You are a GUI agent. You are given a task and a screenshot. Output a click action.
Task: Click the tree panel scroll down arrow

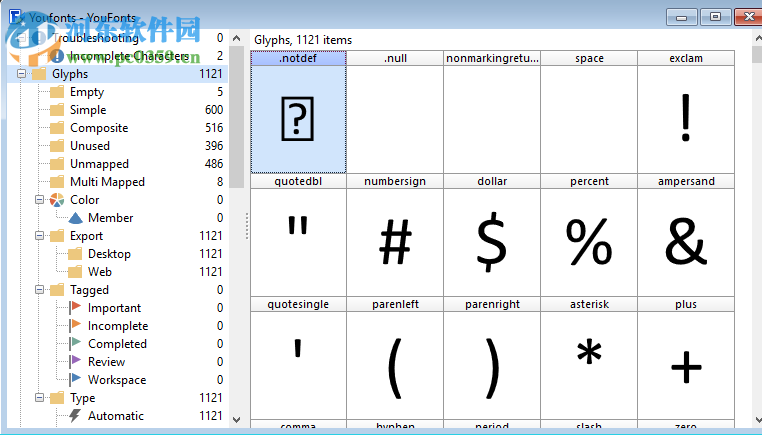click(237, 419)
